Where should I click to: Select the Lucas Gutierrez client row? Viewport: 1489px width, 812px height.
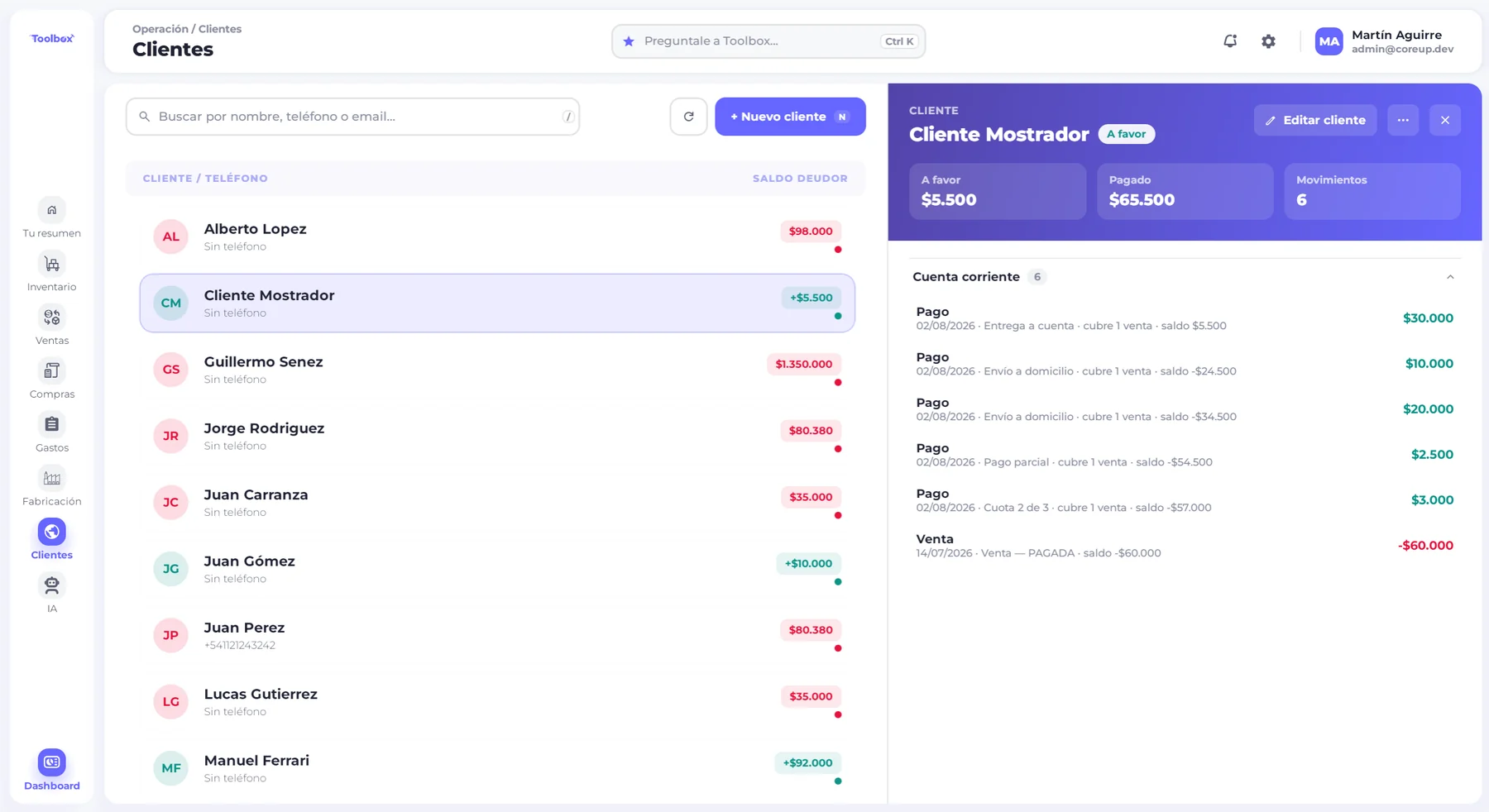(497, 702)
